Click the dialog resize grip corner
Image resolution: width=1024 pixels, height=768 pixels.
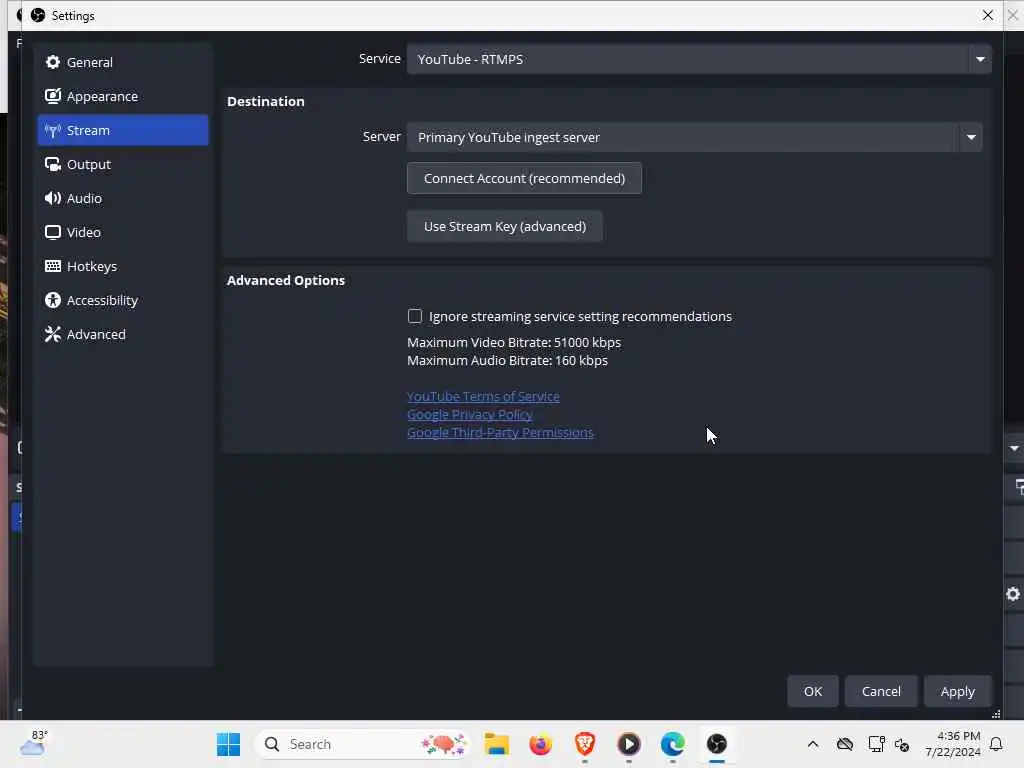coord(996,714)
